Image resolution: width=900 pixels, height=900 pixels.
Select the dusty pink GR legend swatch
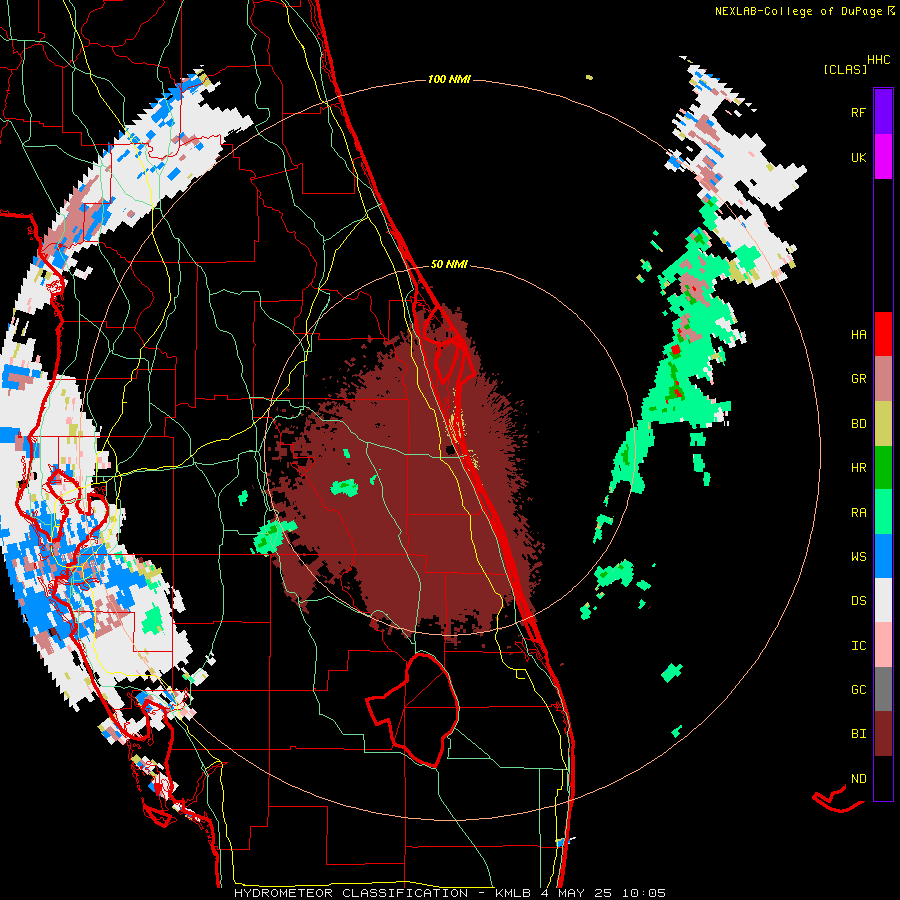point(883,379)
